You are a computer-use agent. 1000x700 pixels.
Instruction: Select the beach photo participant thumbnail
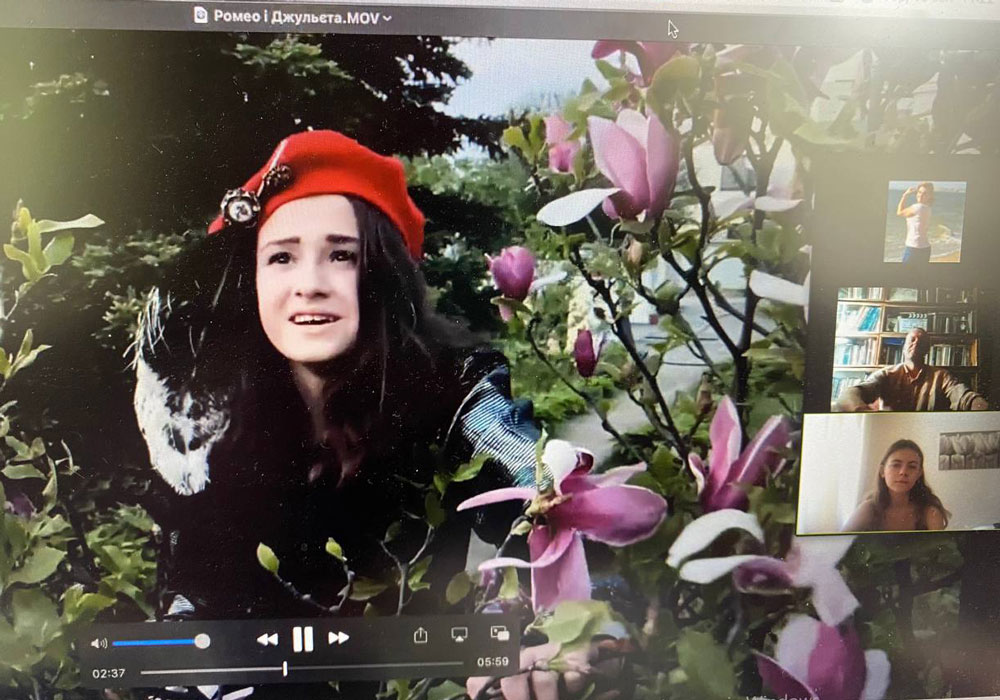point(925,222)
